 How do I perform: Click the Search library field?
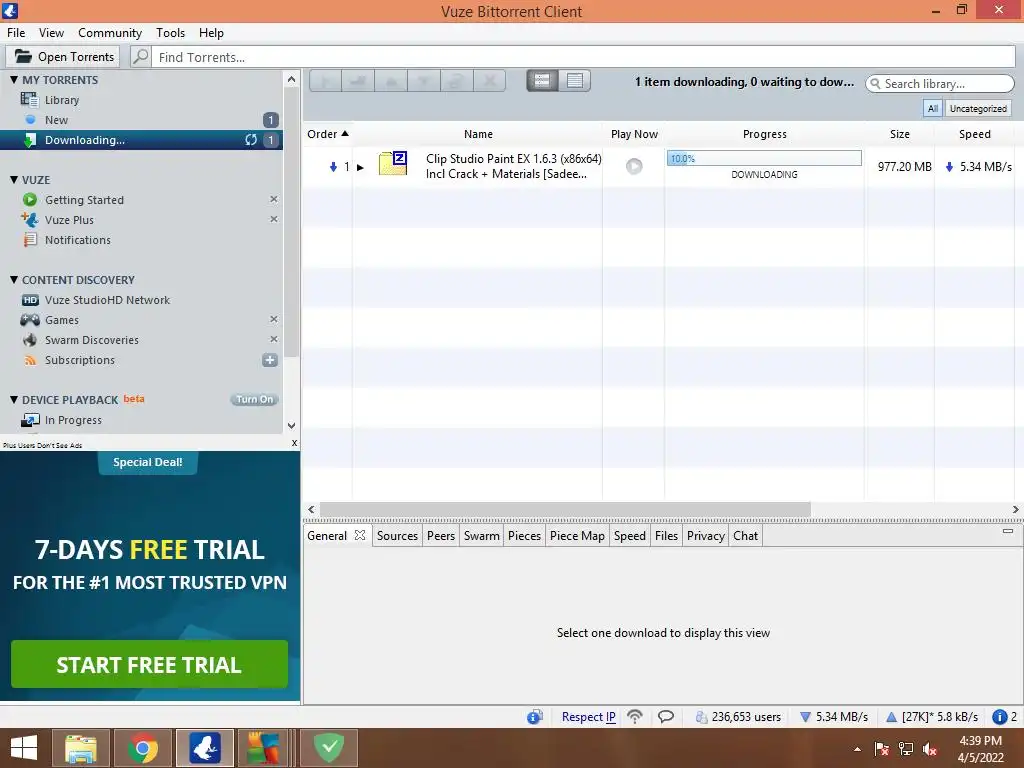(940, 84)
